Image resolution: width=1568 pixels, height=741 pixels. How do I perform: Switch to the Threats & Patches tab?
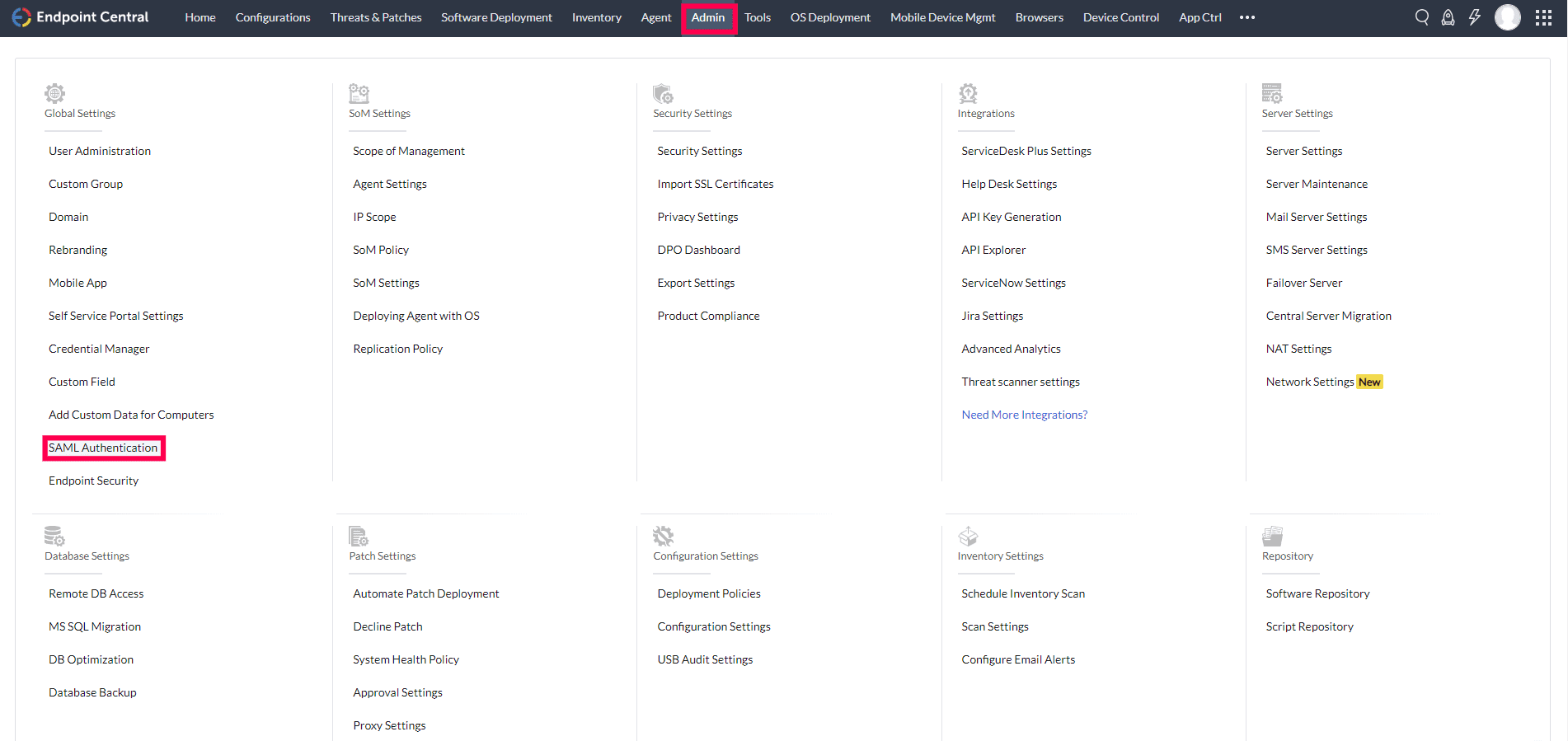point(376,17)
